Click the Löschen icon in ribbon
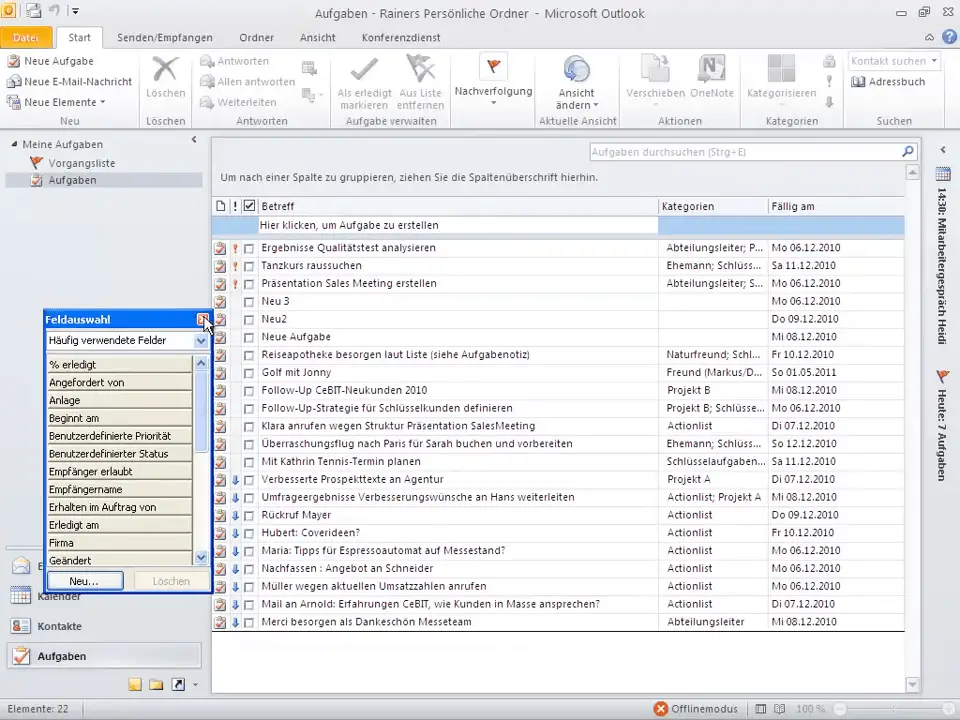Image resolution: width=960 pixels, height=720 pixels. click(165, 70)
